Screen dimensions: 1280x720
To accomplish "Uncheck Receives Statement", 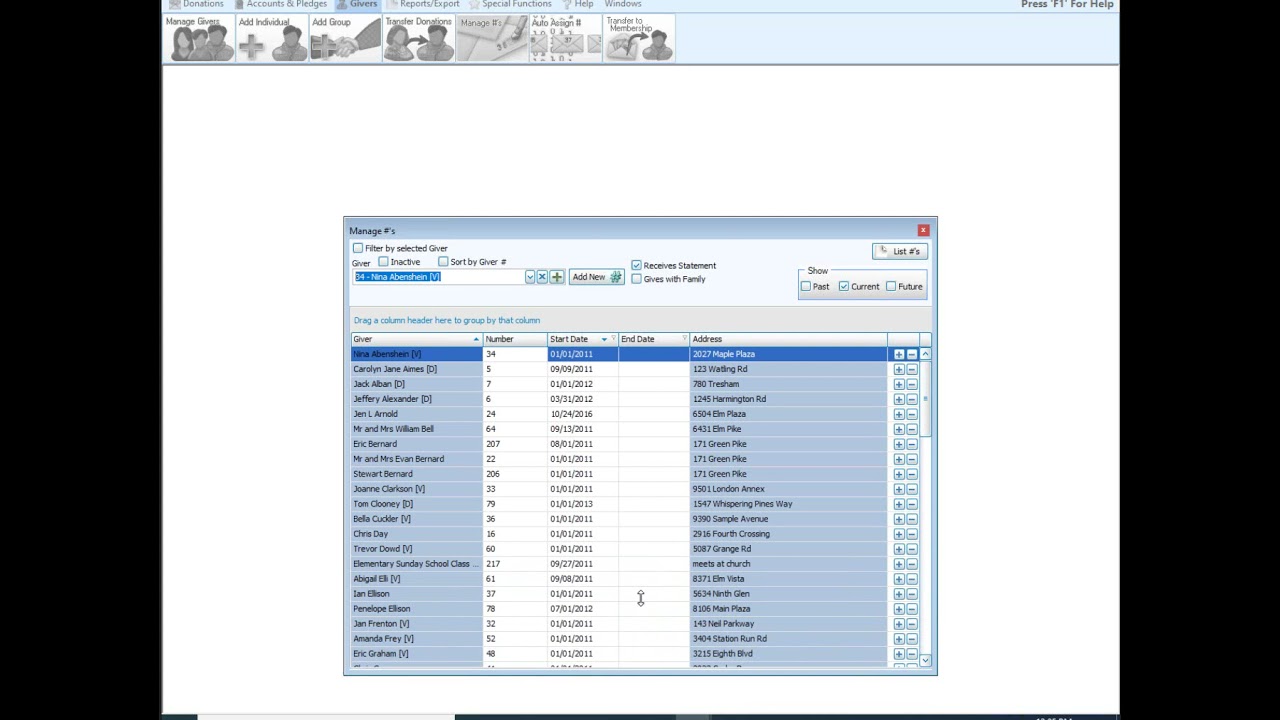I will tap(637, 265).
